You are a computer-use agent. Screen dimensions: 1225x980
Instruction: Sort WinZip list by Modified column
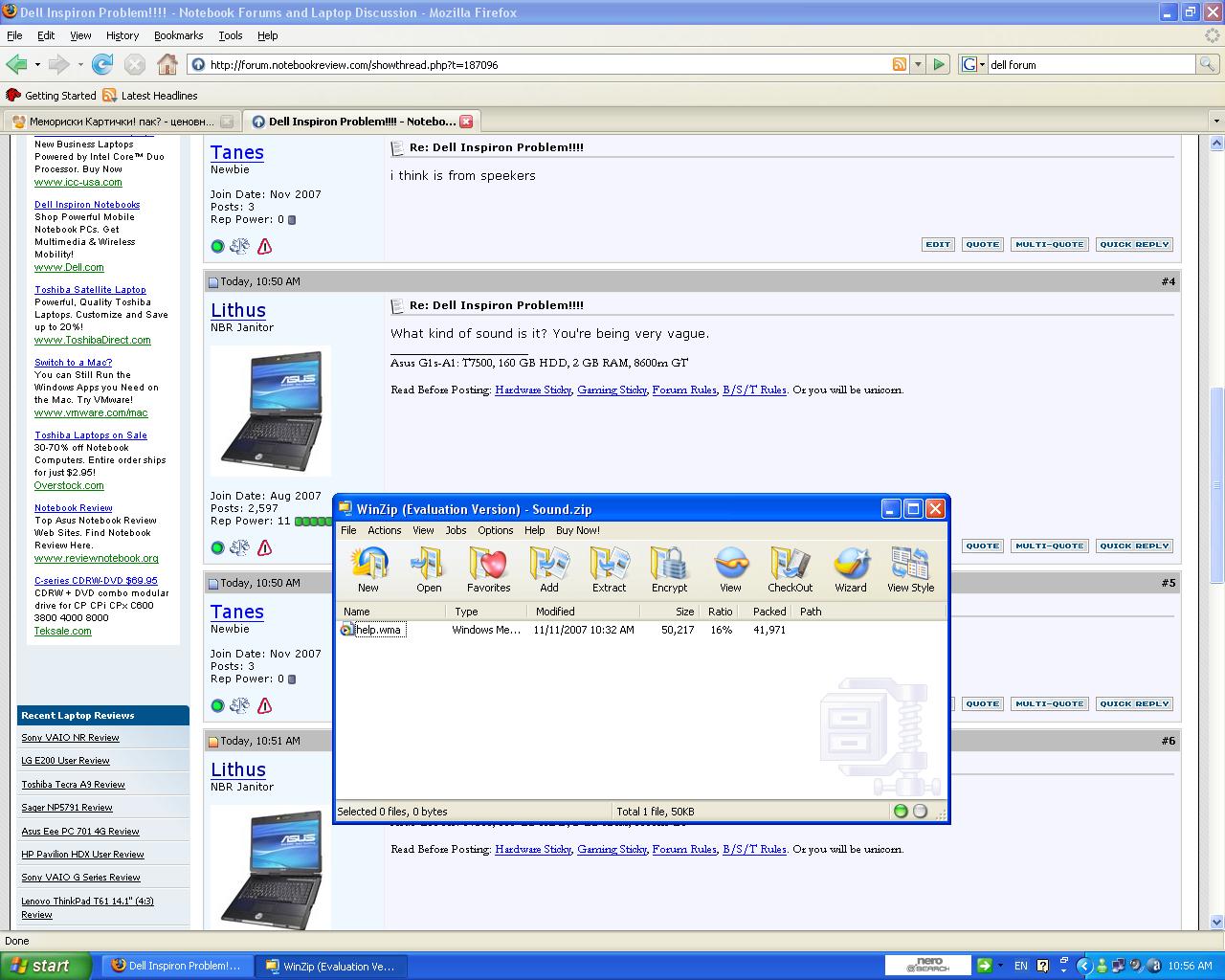coord(582,612)
